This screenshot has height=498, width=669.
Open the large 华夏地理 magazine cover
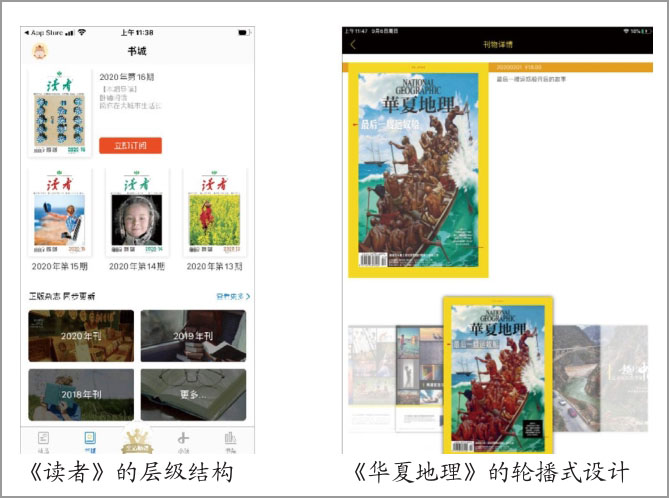pos(418,170)
